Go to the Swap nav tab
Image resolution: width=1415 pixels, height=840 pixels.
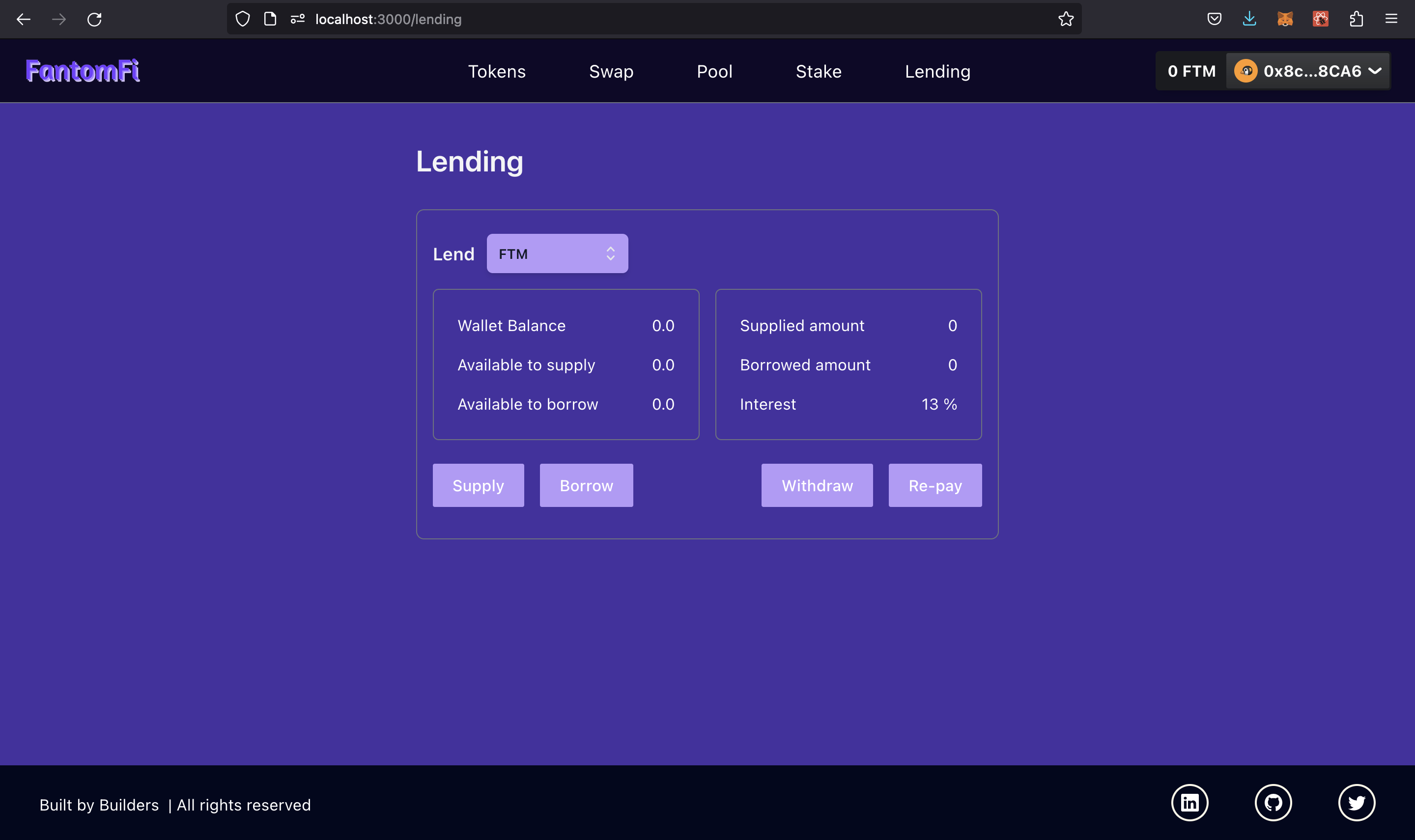click(x=611, y=71)
